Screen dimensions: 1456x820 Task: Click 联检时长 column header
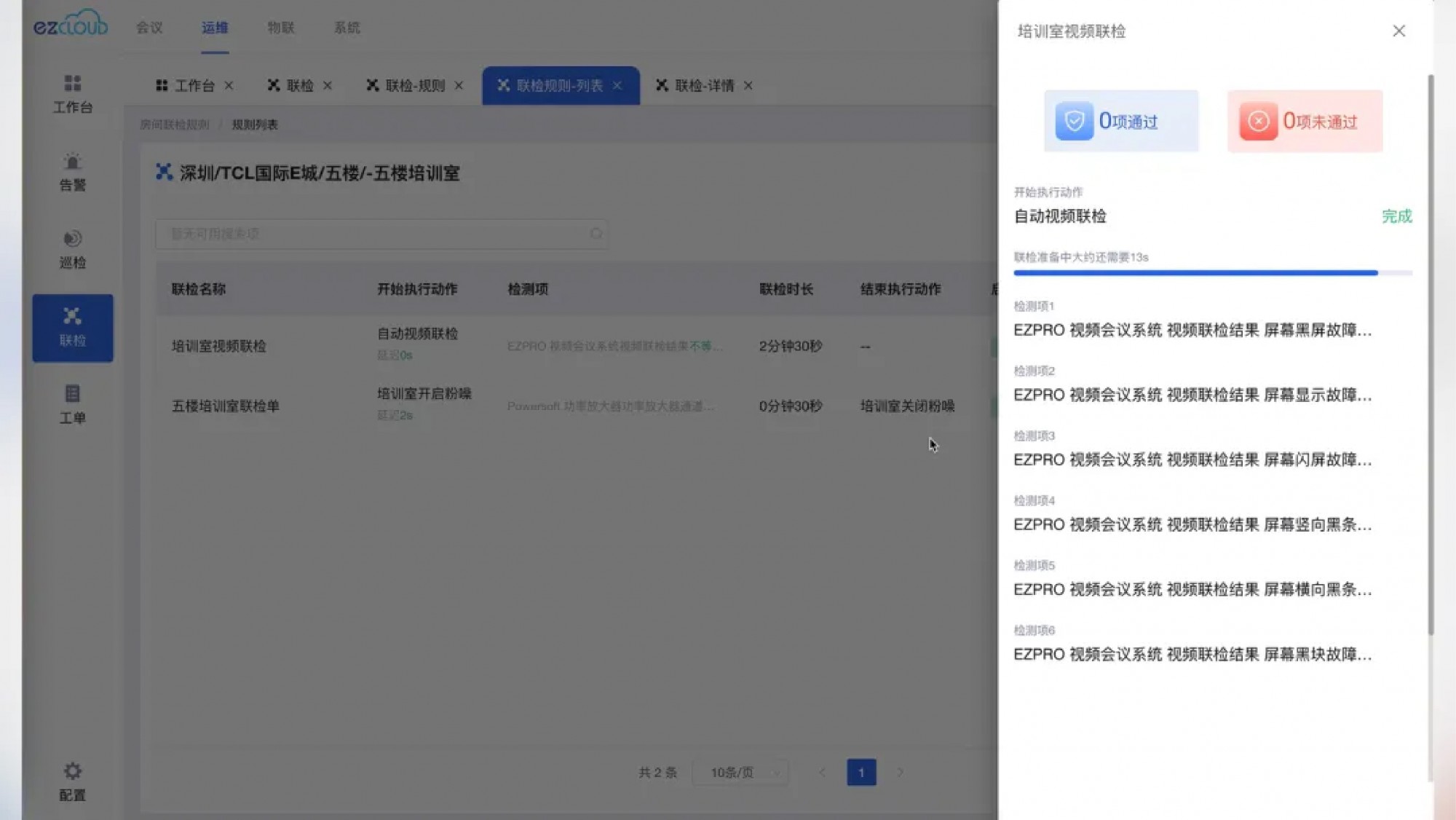click(x=786, y=289)
